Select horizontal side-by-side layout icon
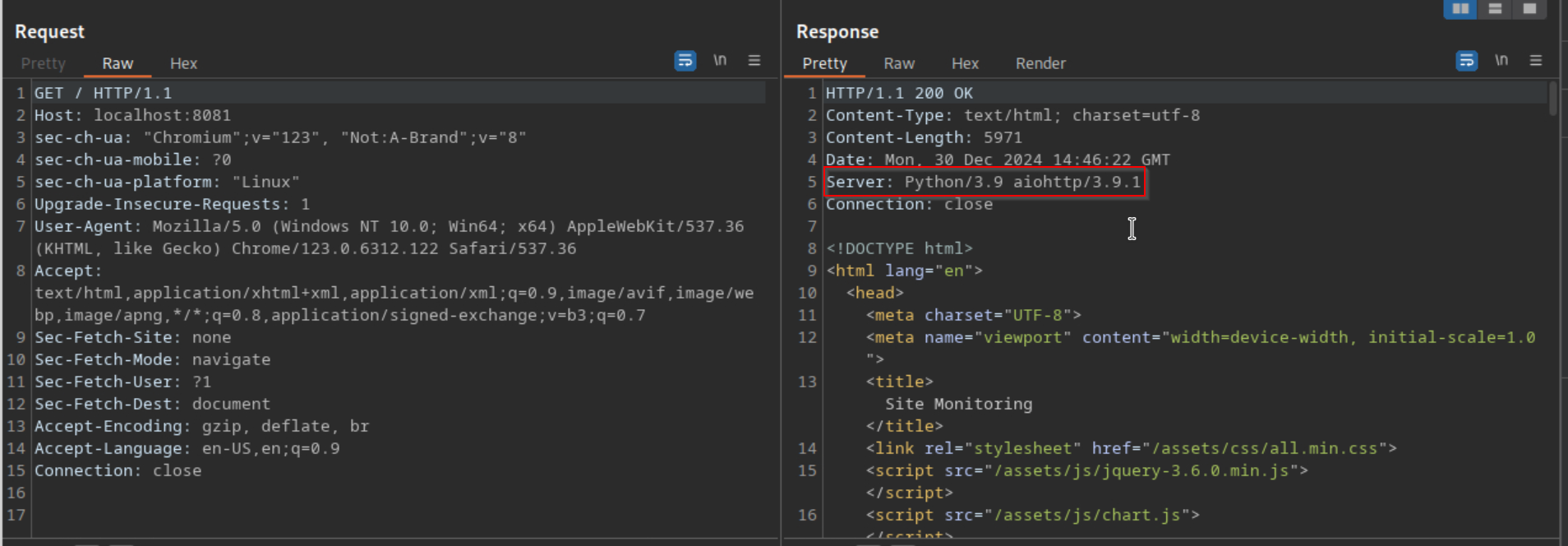1568x546 pixels. [1460, 9]
